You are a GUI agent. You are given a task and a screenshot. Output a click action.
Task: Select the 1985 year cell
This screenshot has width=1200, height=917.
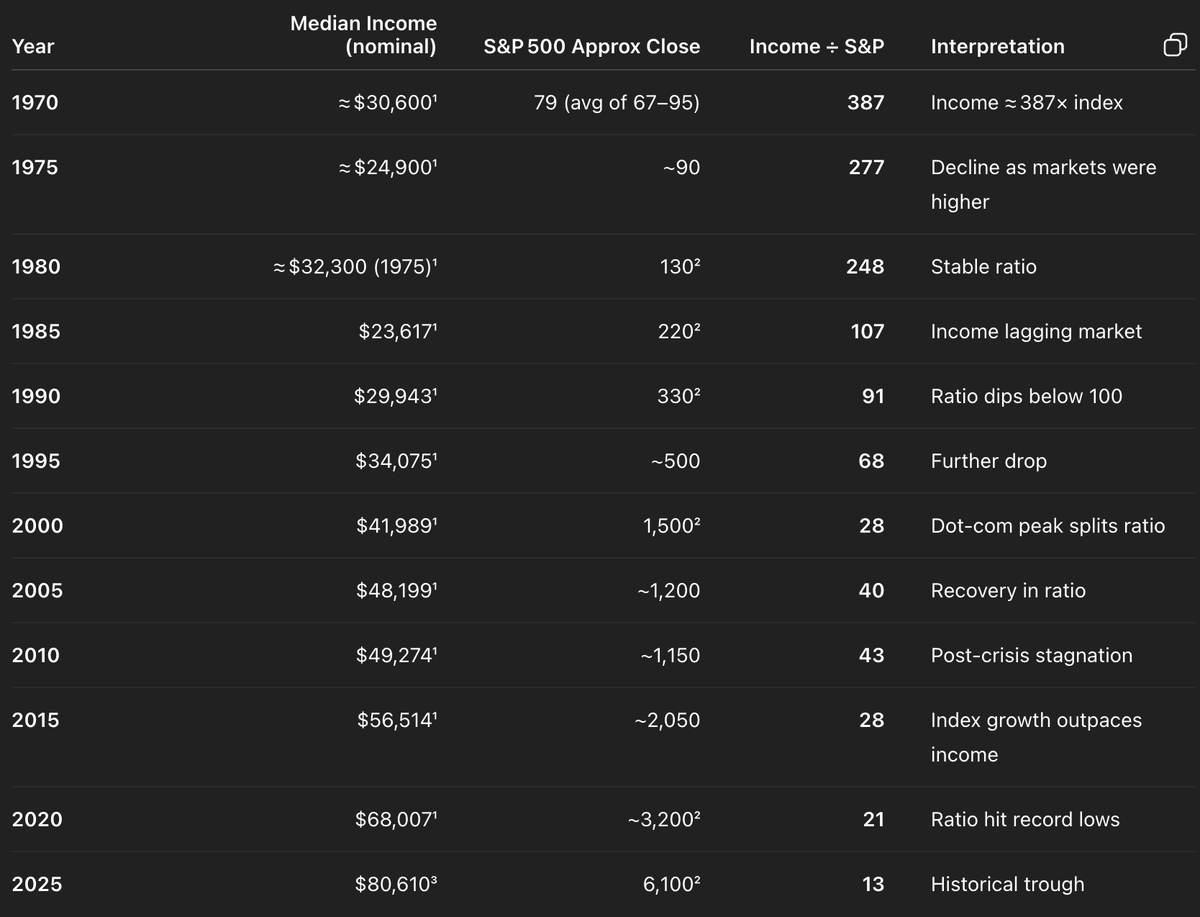click(36, 331)
